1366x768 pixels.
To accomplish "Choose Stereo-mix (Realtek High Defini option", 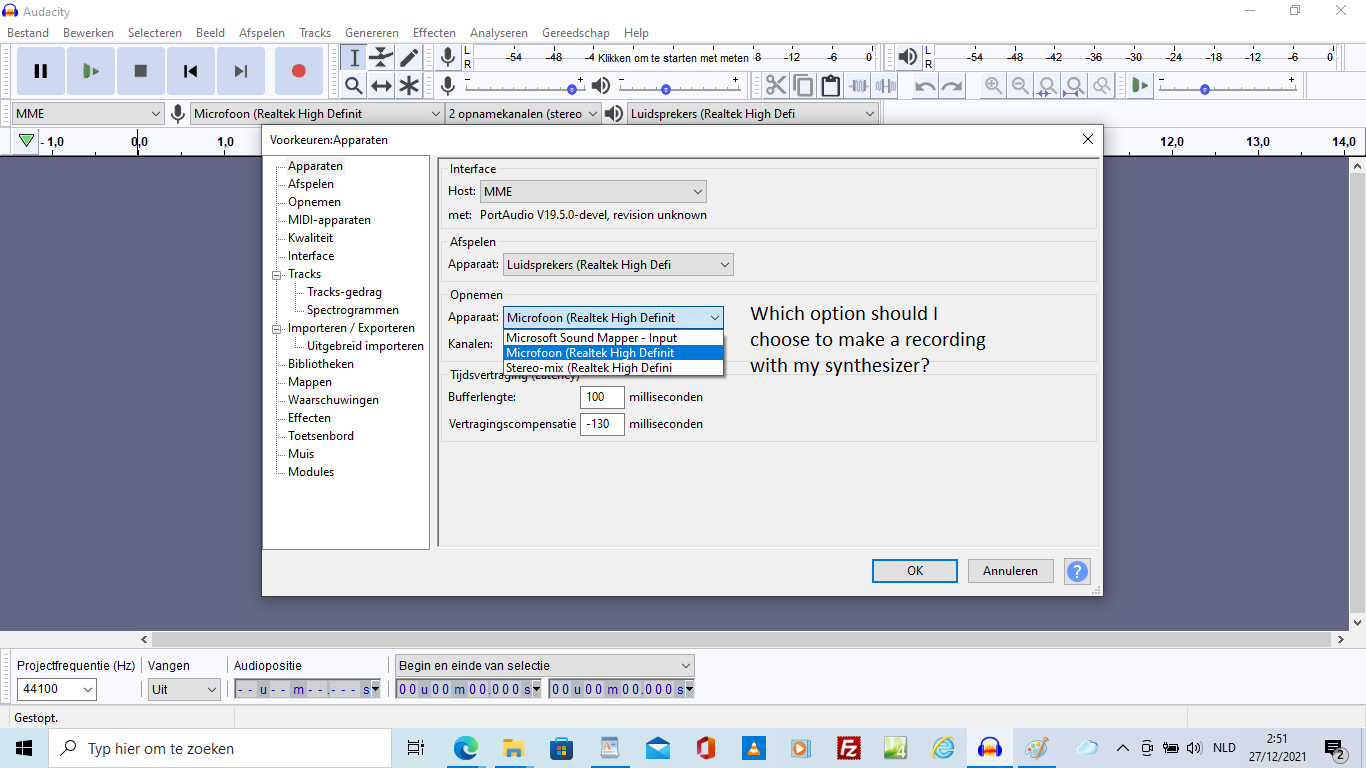I will 613,368.
